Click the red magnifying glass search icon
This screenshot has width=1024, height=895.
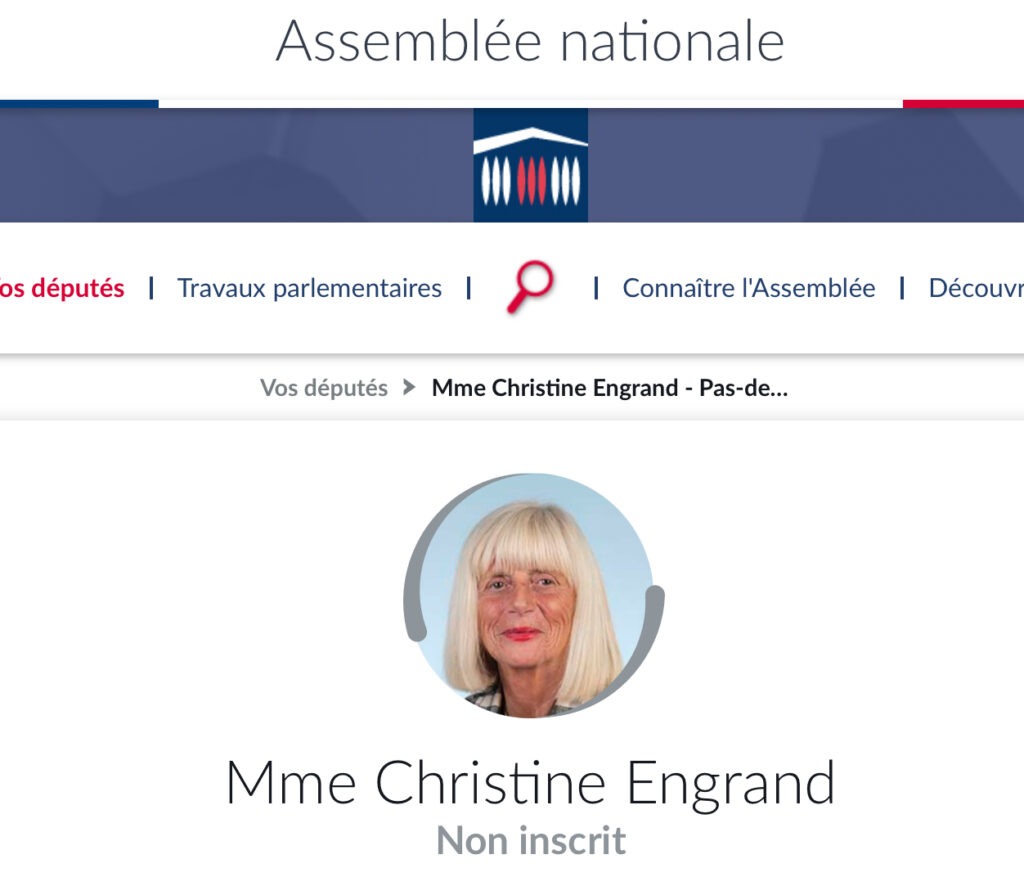point(530,287)
